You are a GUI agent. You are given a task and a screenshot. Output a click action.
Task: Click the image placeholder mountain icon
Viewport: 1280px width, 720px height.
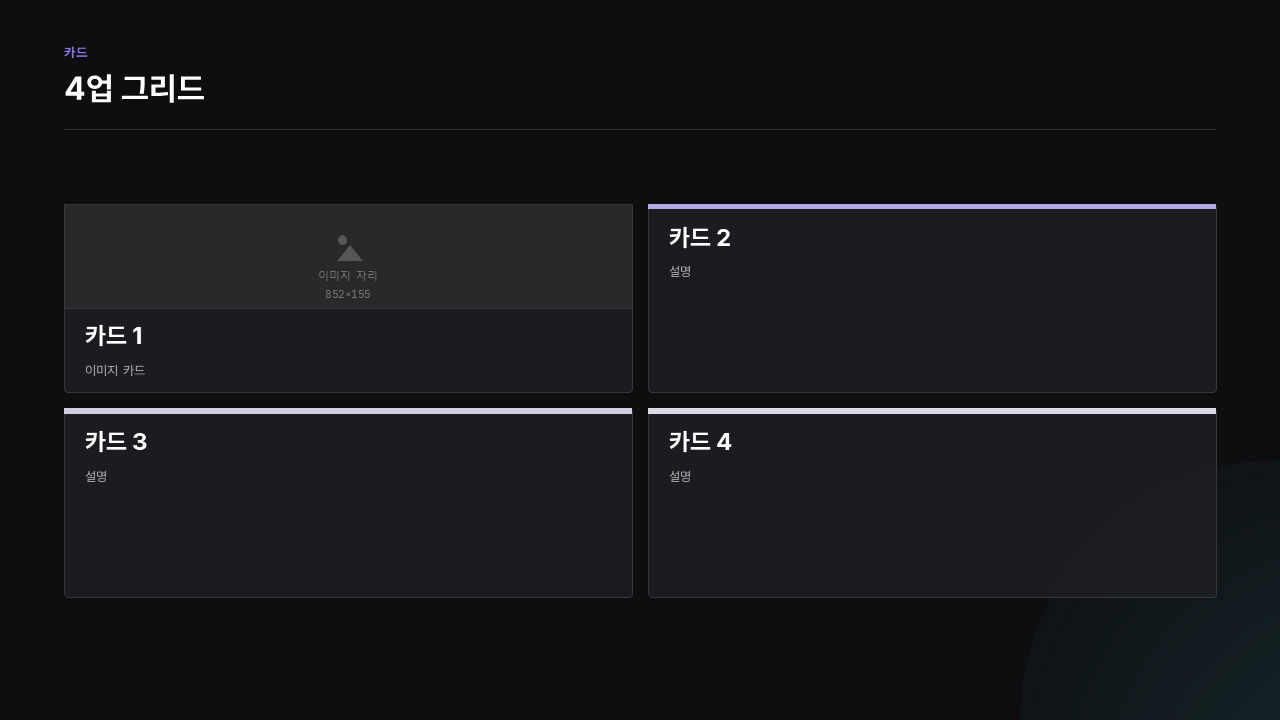pos(349,248)
